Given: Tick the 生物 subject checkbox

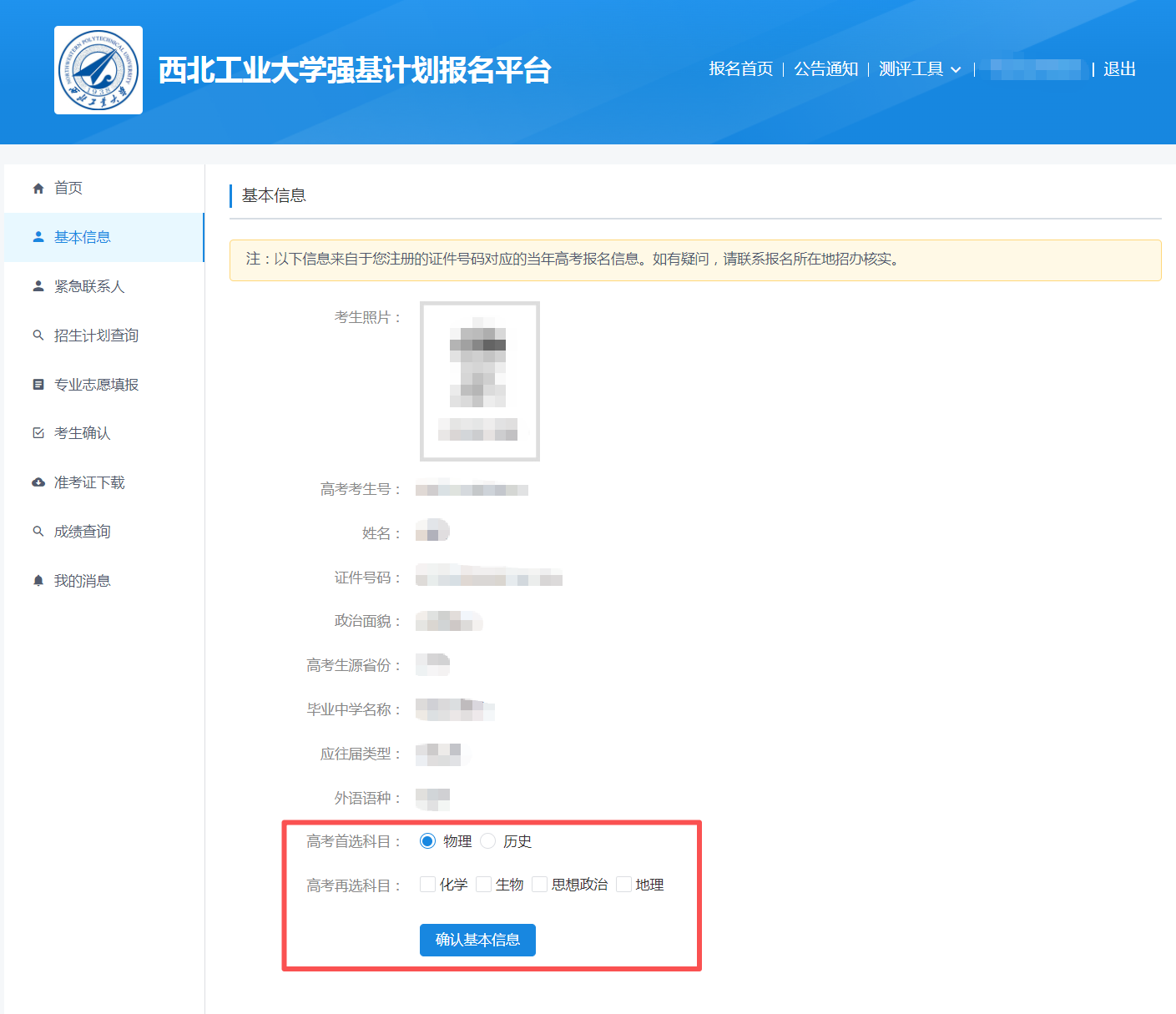Looking at the screenshot, I should click(x=484, y=885).
